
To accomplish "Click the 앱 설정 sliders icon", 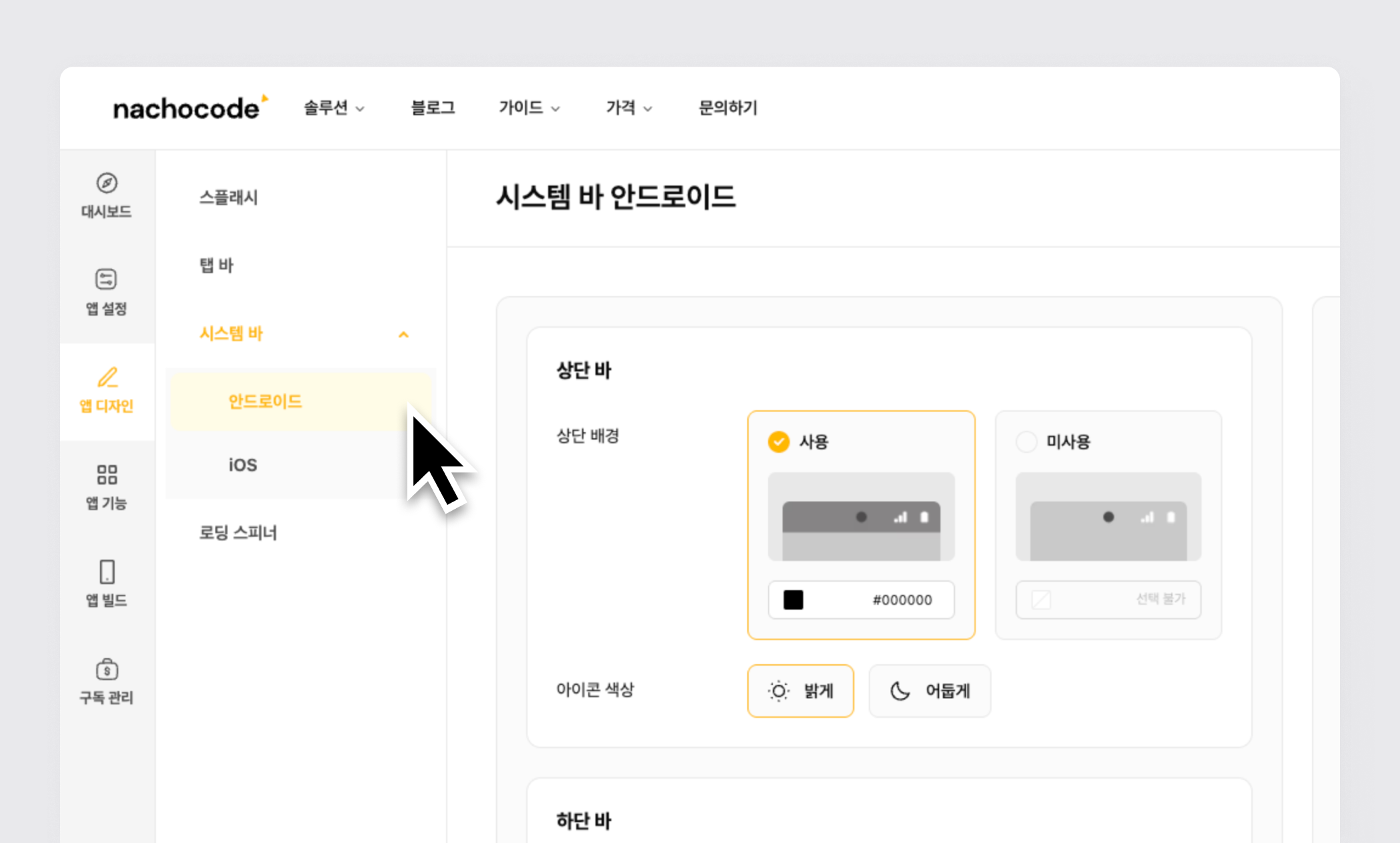I will click(106, 279).
